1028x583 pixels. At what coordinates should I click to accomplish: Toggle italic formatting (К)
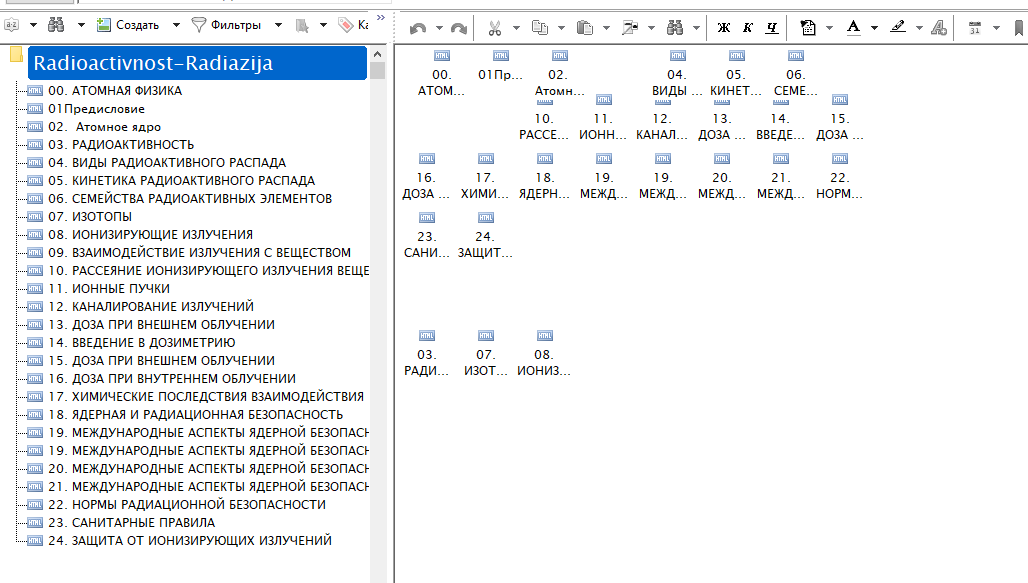(747, 28)
